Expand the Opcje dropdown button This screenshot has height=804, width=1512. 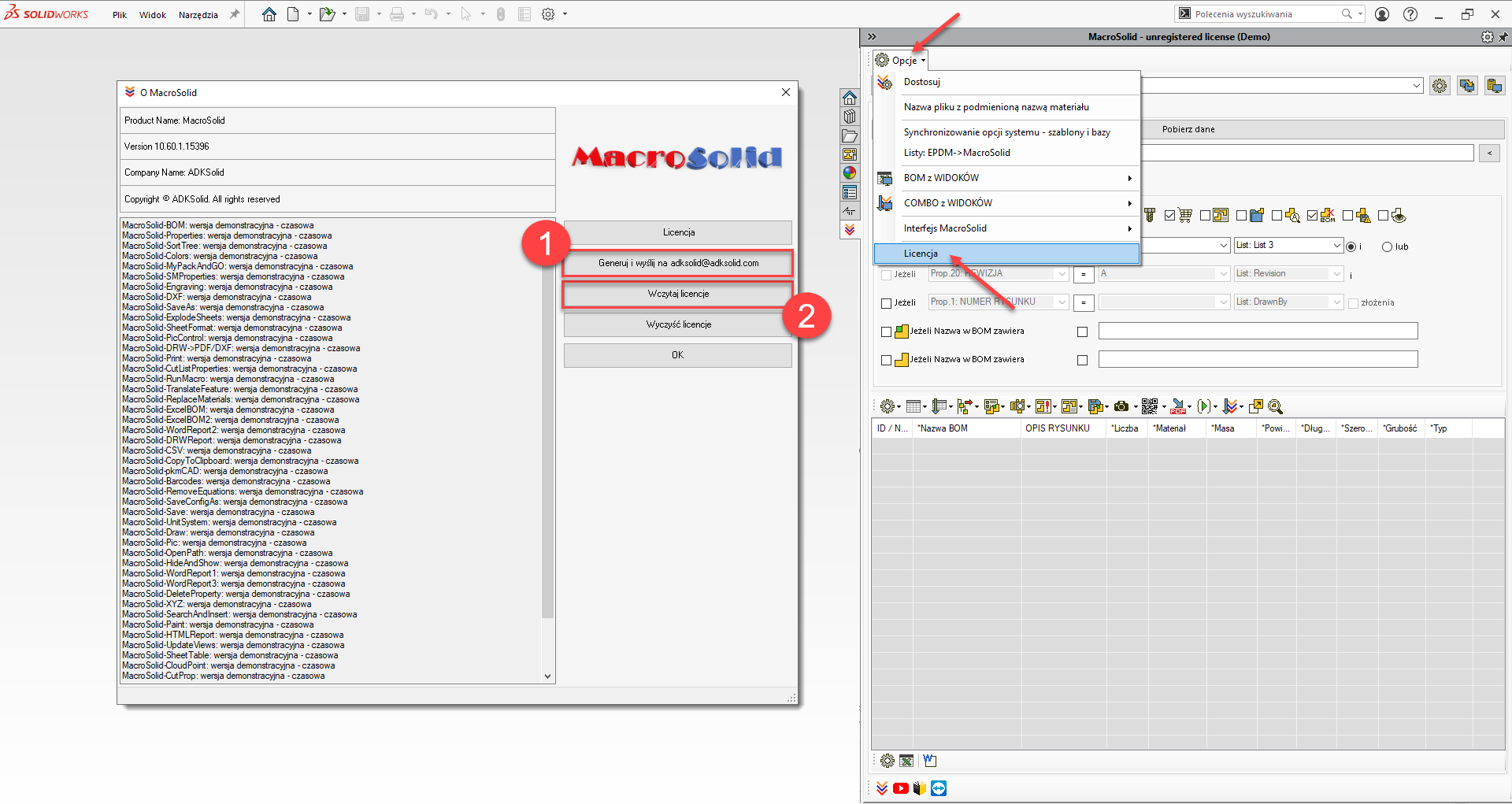(x=900, y=60)
